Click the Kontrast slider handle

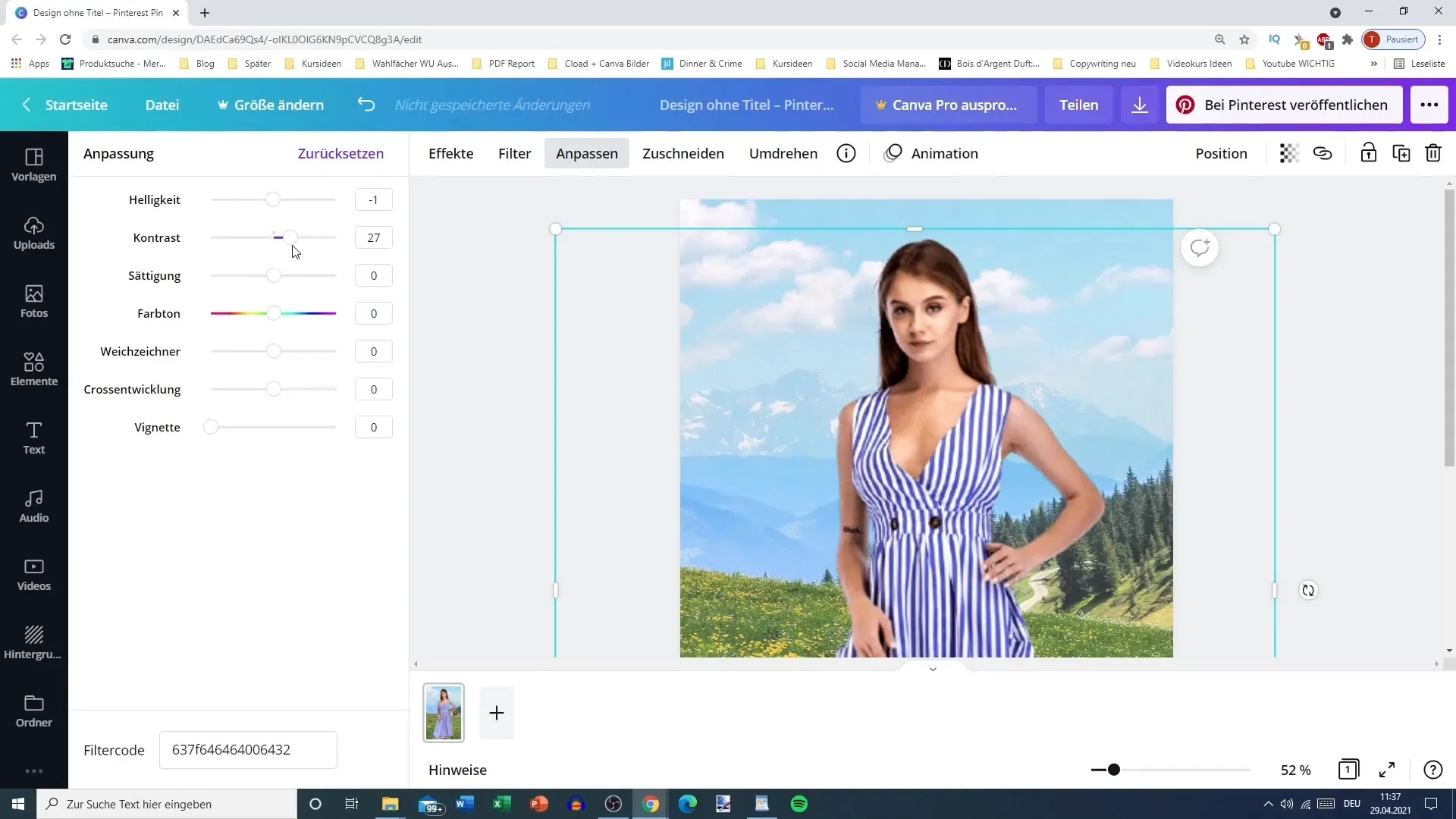[290, 237]
